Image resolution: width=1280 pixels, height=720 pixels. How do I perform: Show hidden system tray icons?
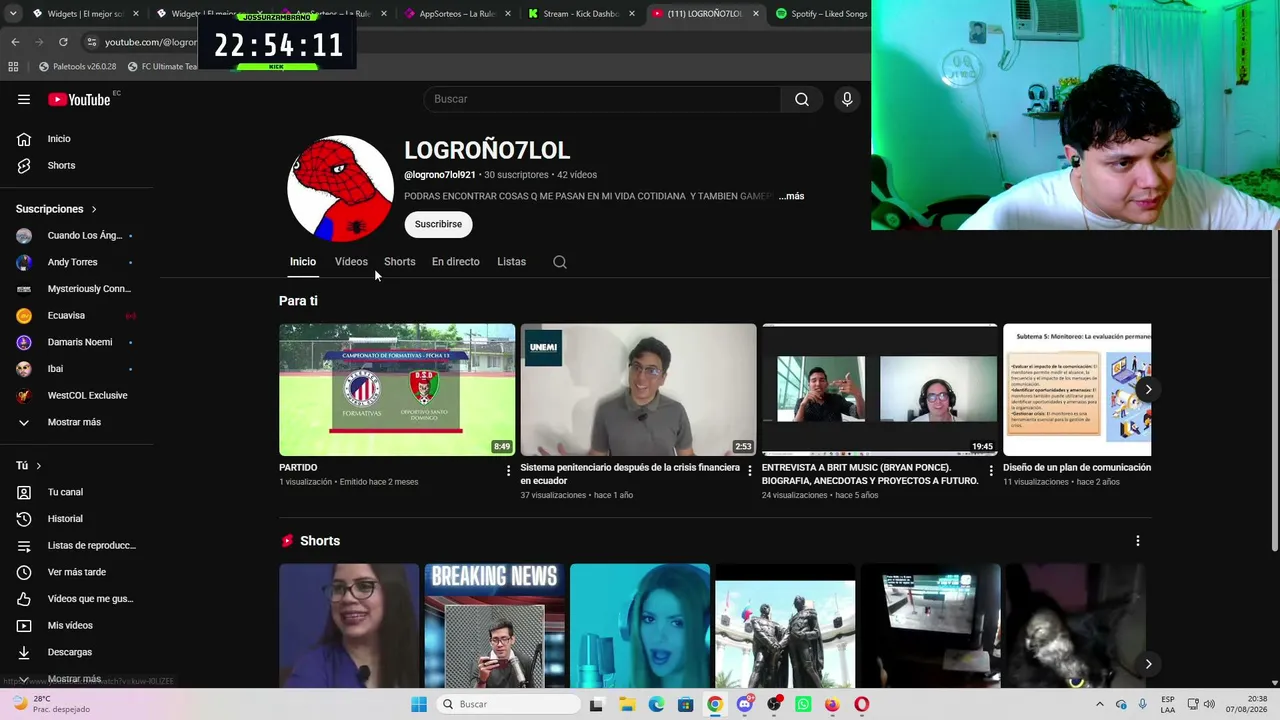(1100, 704)
